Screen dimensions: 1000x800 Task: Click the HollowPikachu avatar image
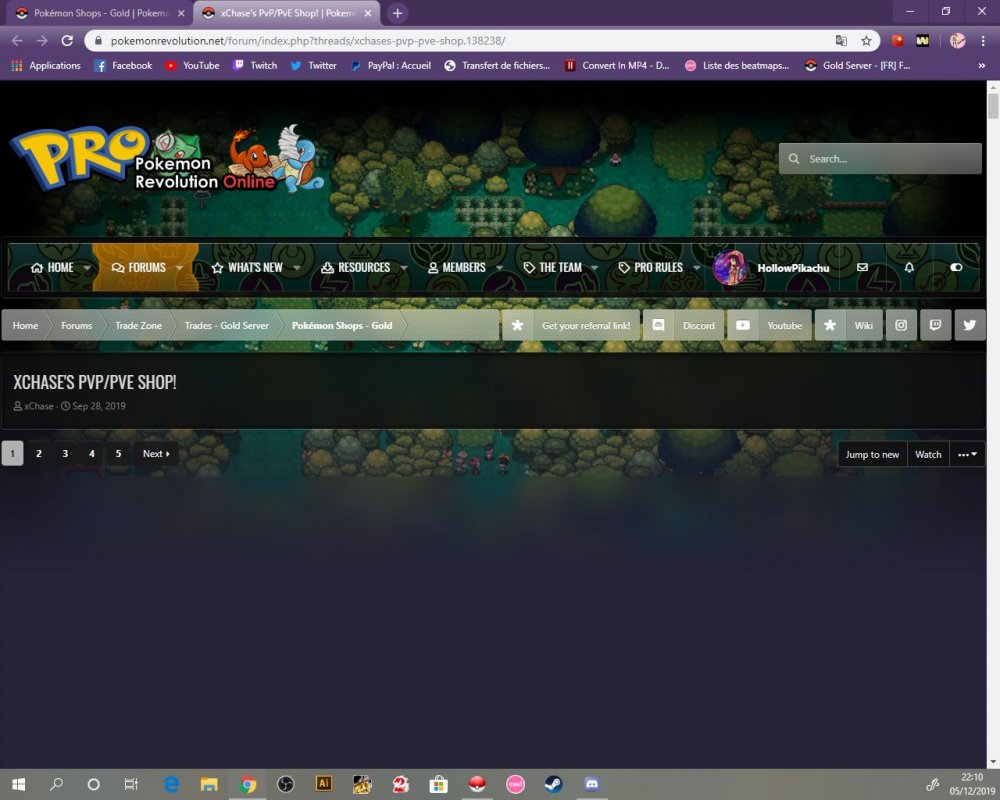(730, 267)
